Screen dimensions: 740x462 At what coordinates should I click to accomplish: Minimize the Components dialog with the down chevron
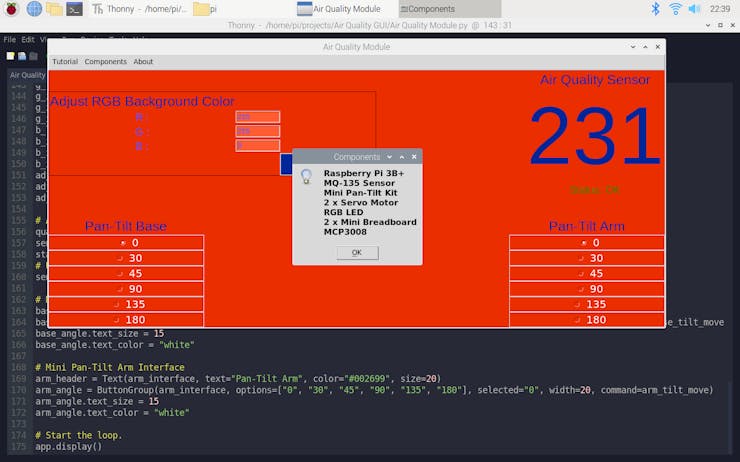tap(389, 157)
